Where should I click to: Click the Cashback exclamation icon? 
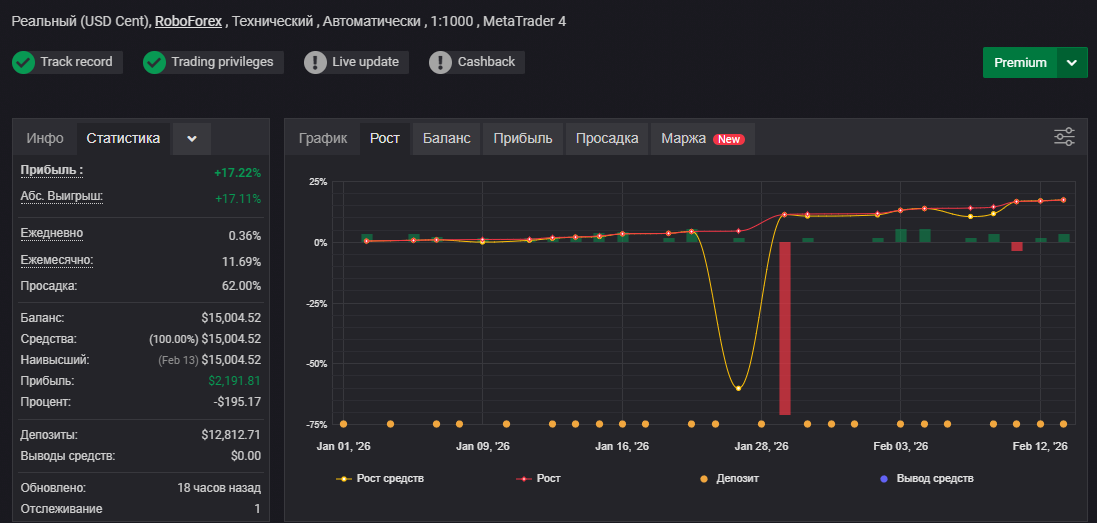[441, 62]
